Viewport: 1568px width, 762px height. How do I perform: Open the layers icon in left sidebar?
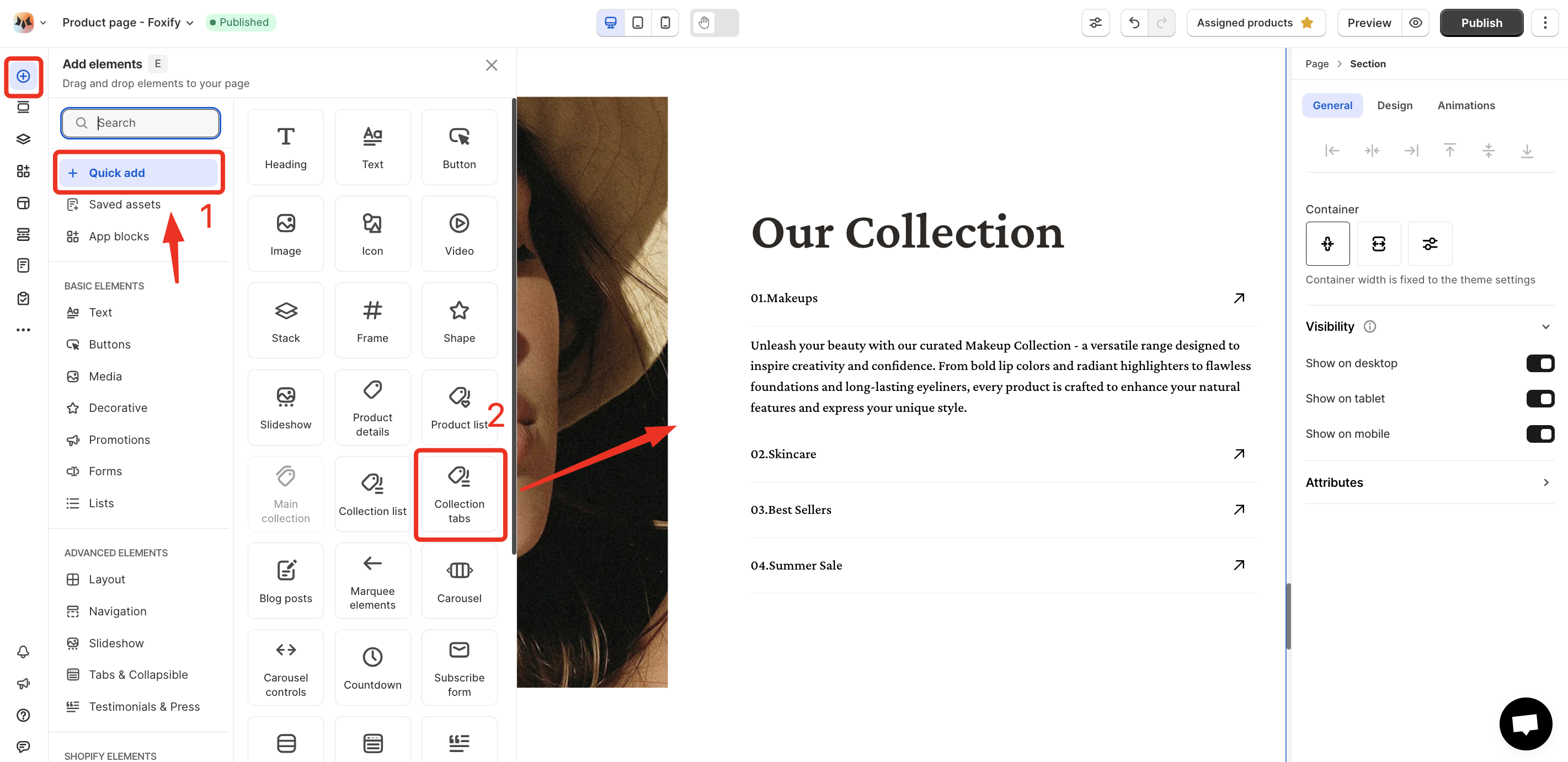[x=23, y=139]
